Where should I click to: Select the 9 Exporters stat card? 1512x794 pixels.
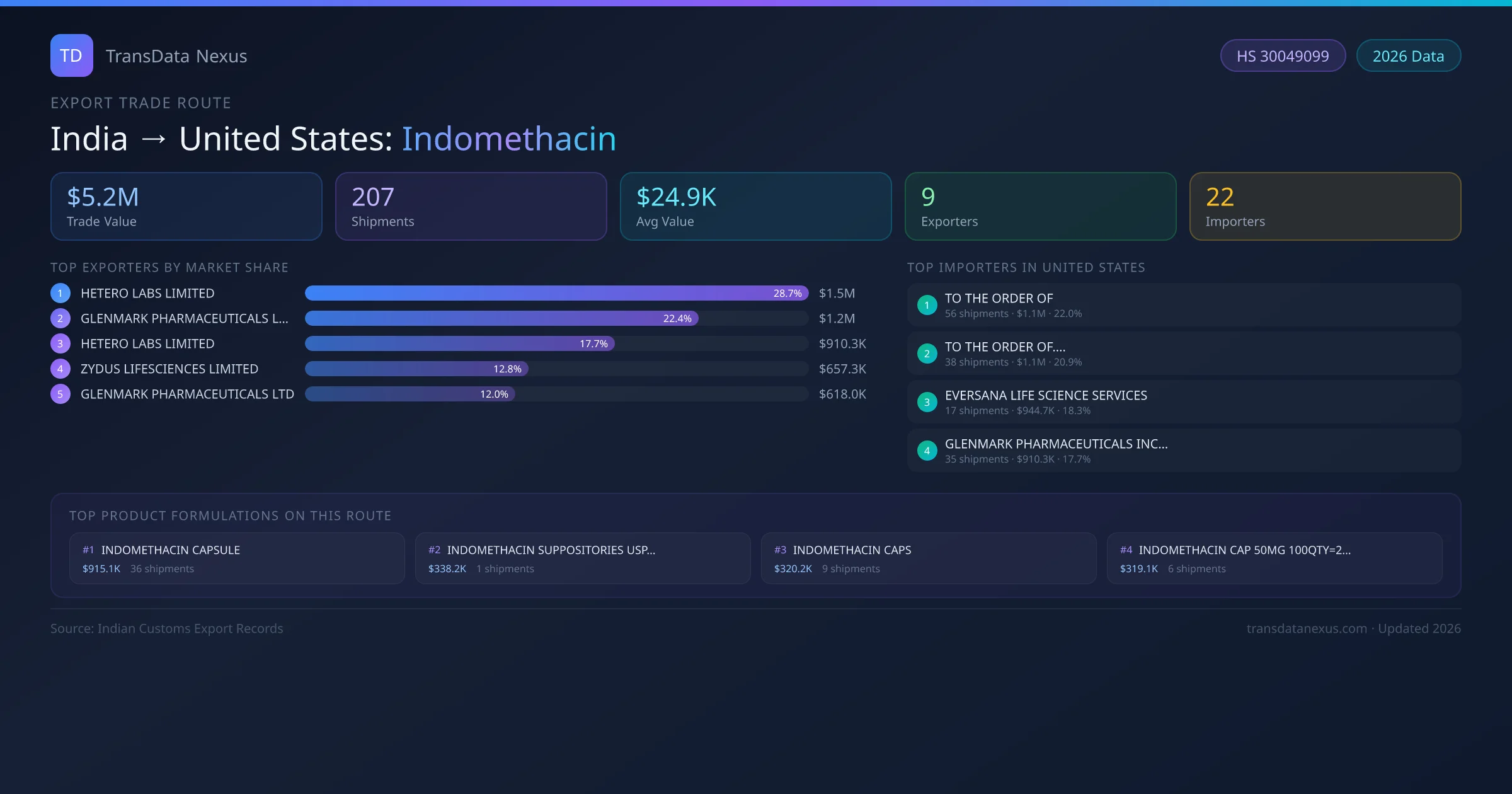[1040, 207]
